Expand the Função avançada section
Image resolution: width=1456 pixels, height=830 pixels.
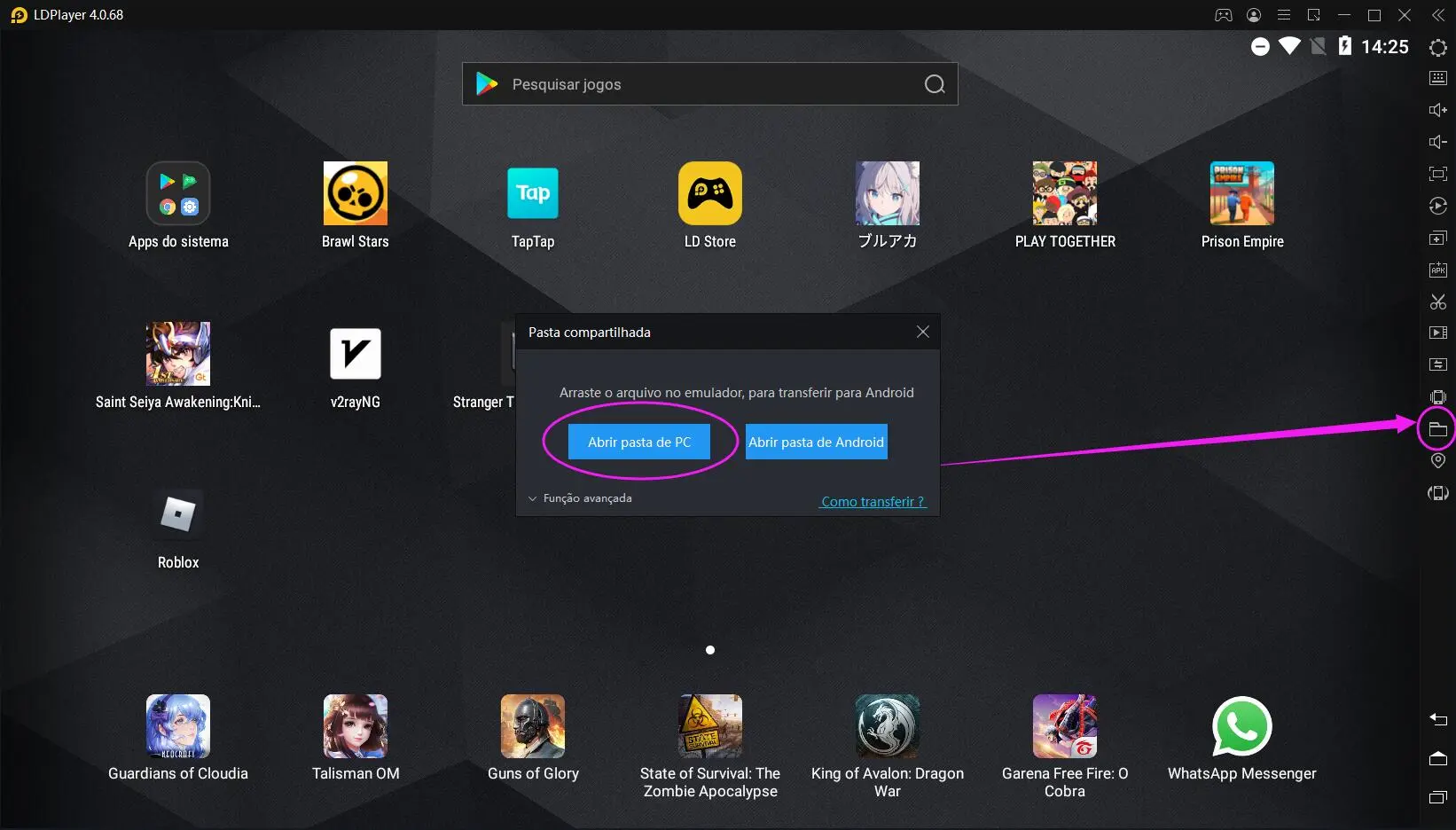tap(581, 497)
